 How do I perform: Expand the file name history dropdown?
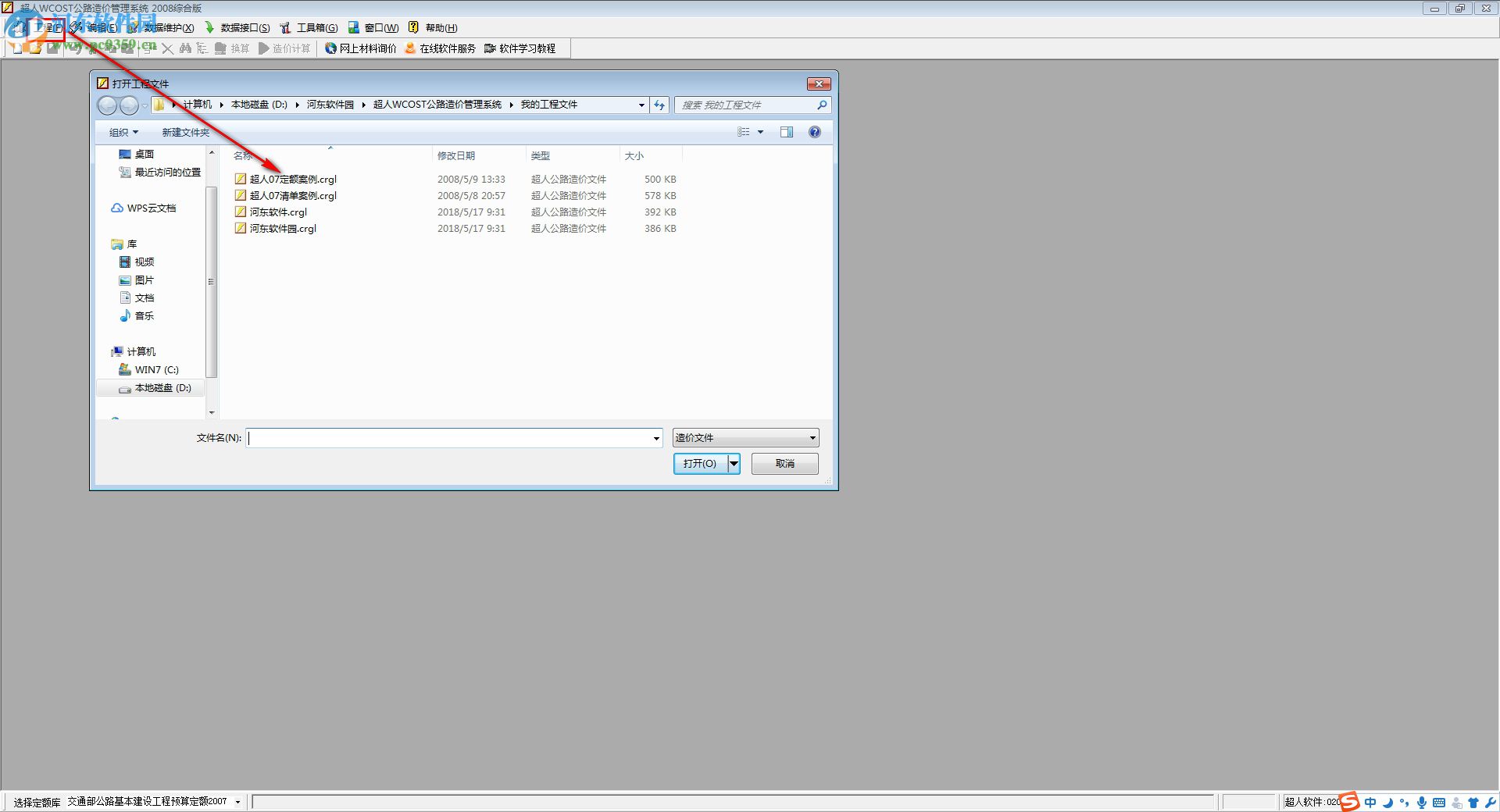click(x=656, y=438)
